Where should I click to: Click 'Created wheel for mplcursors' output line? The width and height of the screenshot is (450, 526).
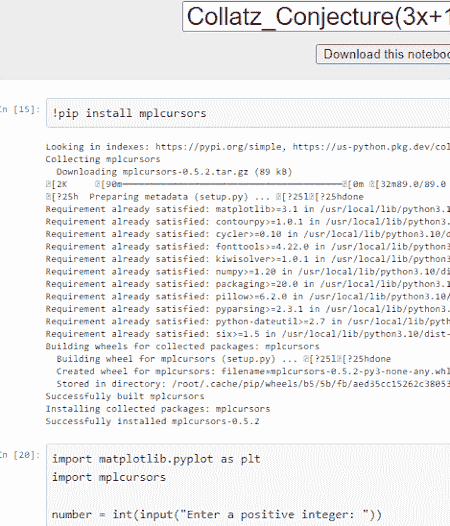(253, 371)
